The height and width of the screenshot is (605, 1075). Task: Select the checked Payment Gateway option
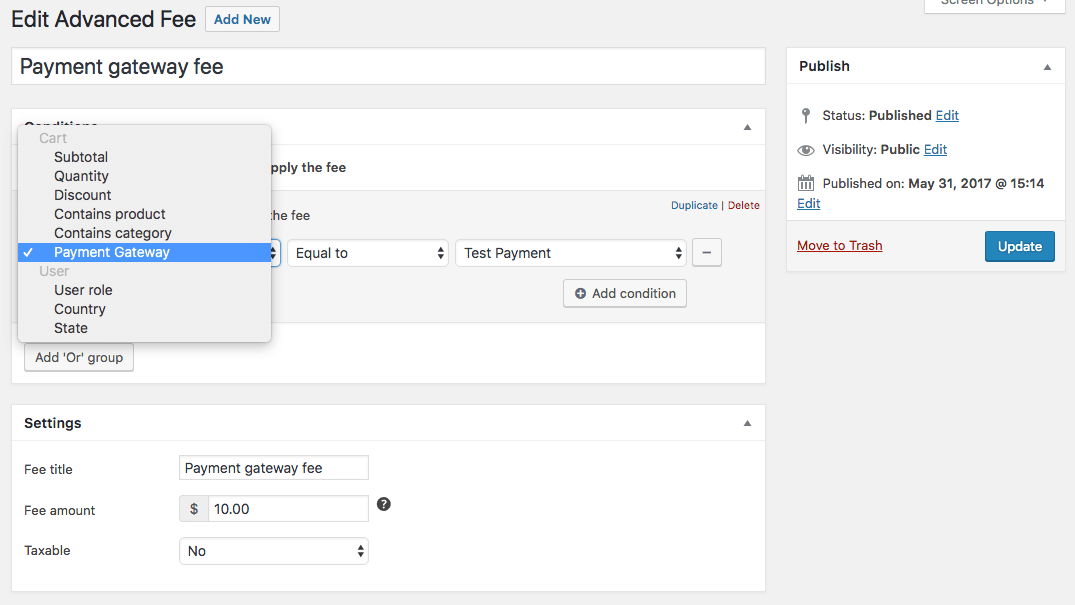[x=145, y=252]
